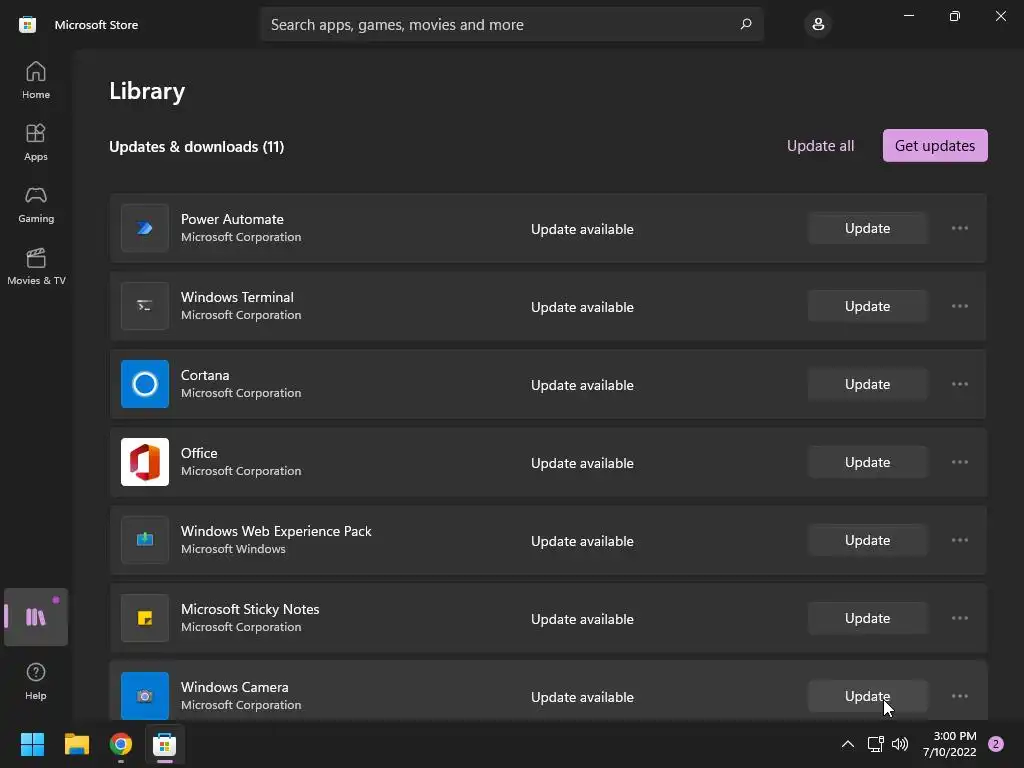
Task: Open the Movies & TV section
Action: click(x=36, y=266)
